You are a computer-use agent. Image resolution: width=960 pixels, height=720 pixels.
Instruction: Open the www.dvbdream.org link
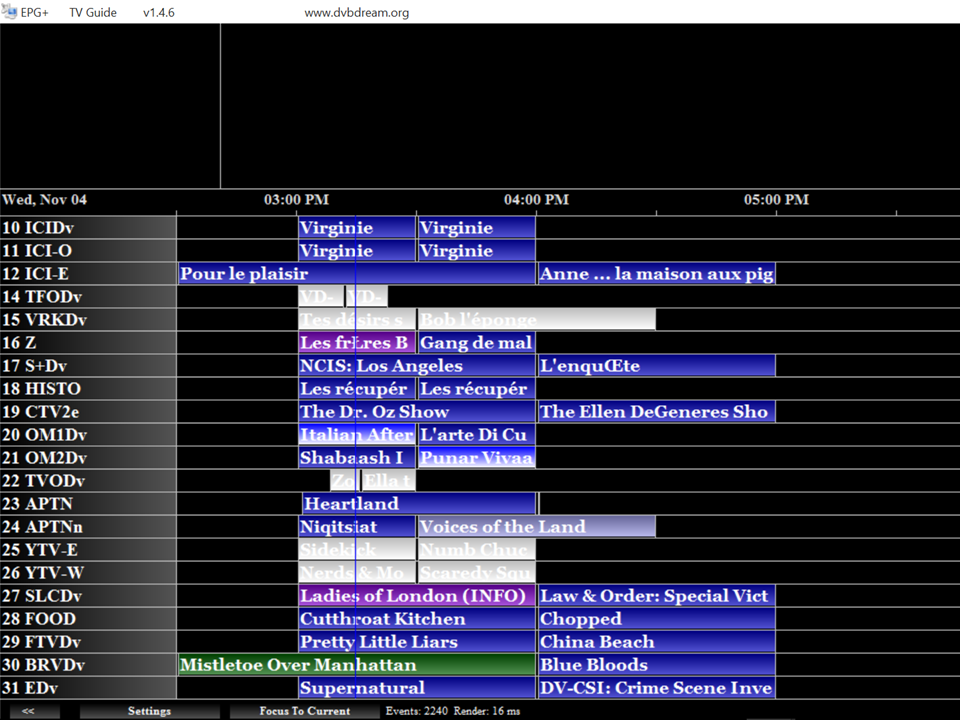(x=356, y=12)
